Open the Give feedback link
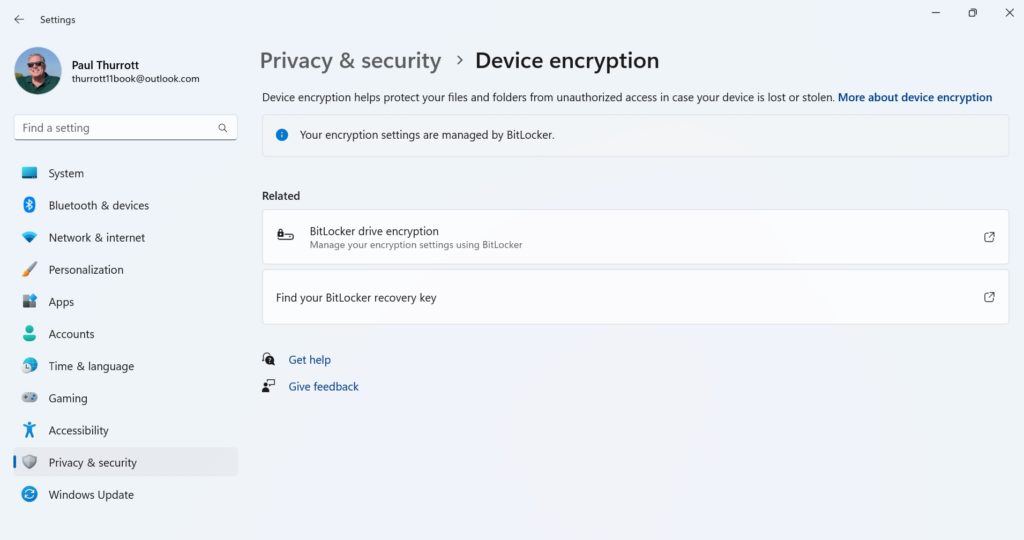 click(x=323, y=387)
